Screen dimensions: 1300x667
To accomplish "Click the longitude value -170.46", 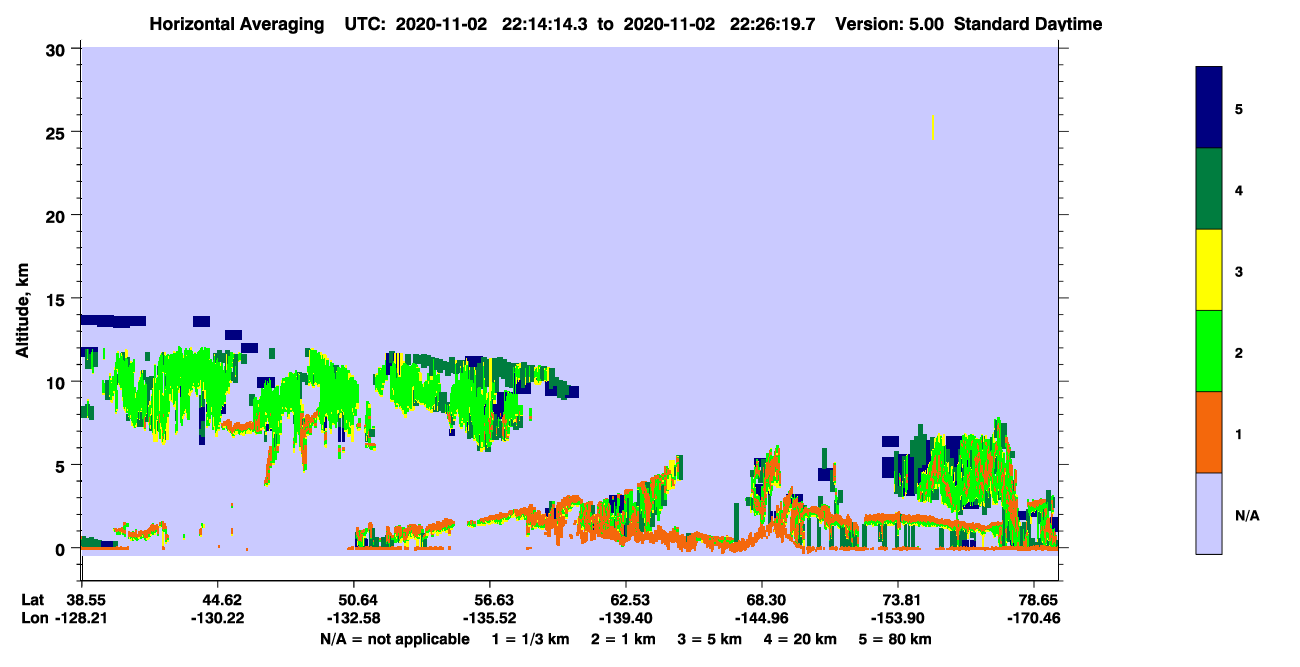I will pyautogui.click(x=1036, y=618).
